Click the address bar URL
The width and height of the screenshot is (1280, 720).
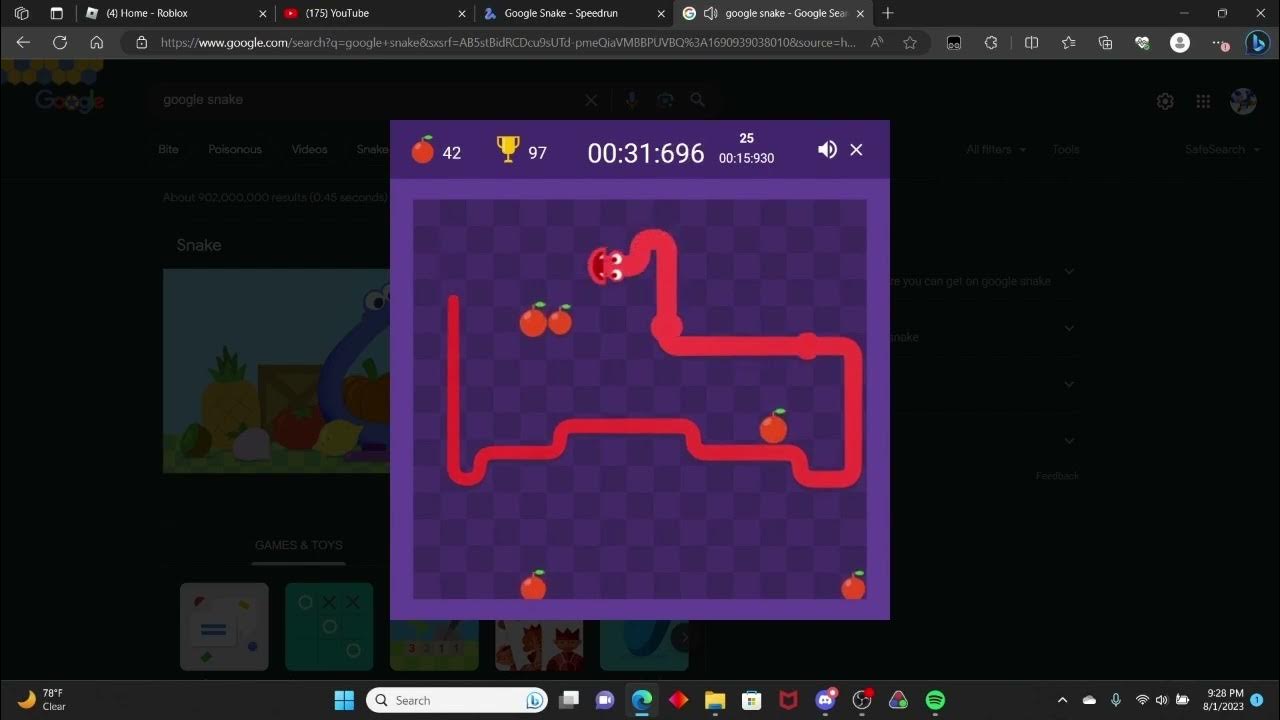coord(508,43)
